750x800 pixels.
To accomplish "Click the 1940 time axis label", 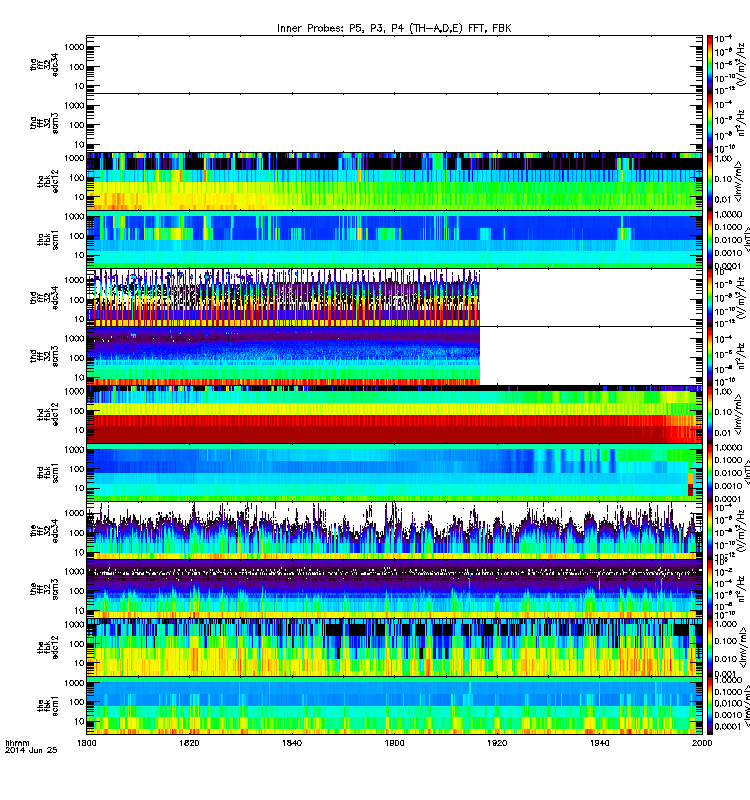I will pyautogui.click(x=599, y=743).
